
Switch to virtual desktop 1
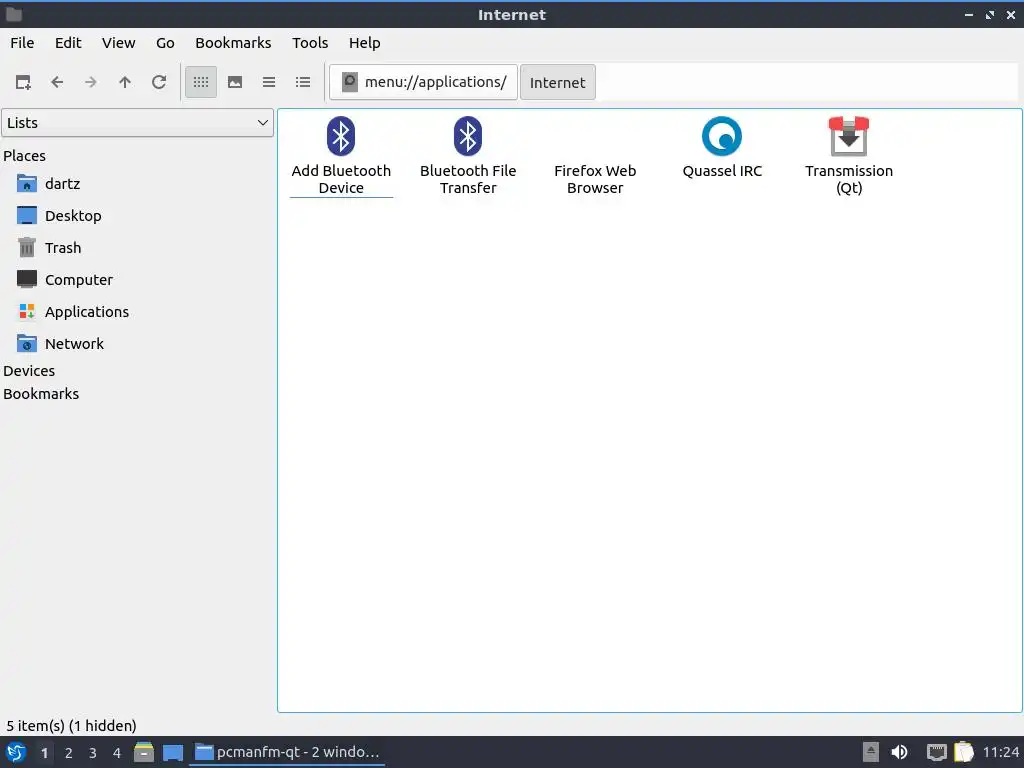coord(44,753)
